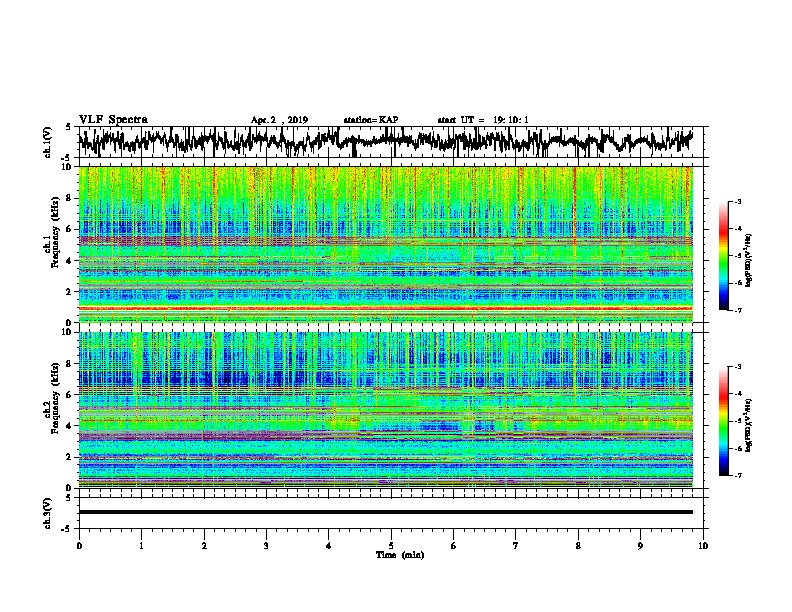Click the ch.1 colorbar '-3' label
Image resolution: width=792 pixels, height=612 pixels.
coord(738,202)
